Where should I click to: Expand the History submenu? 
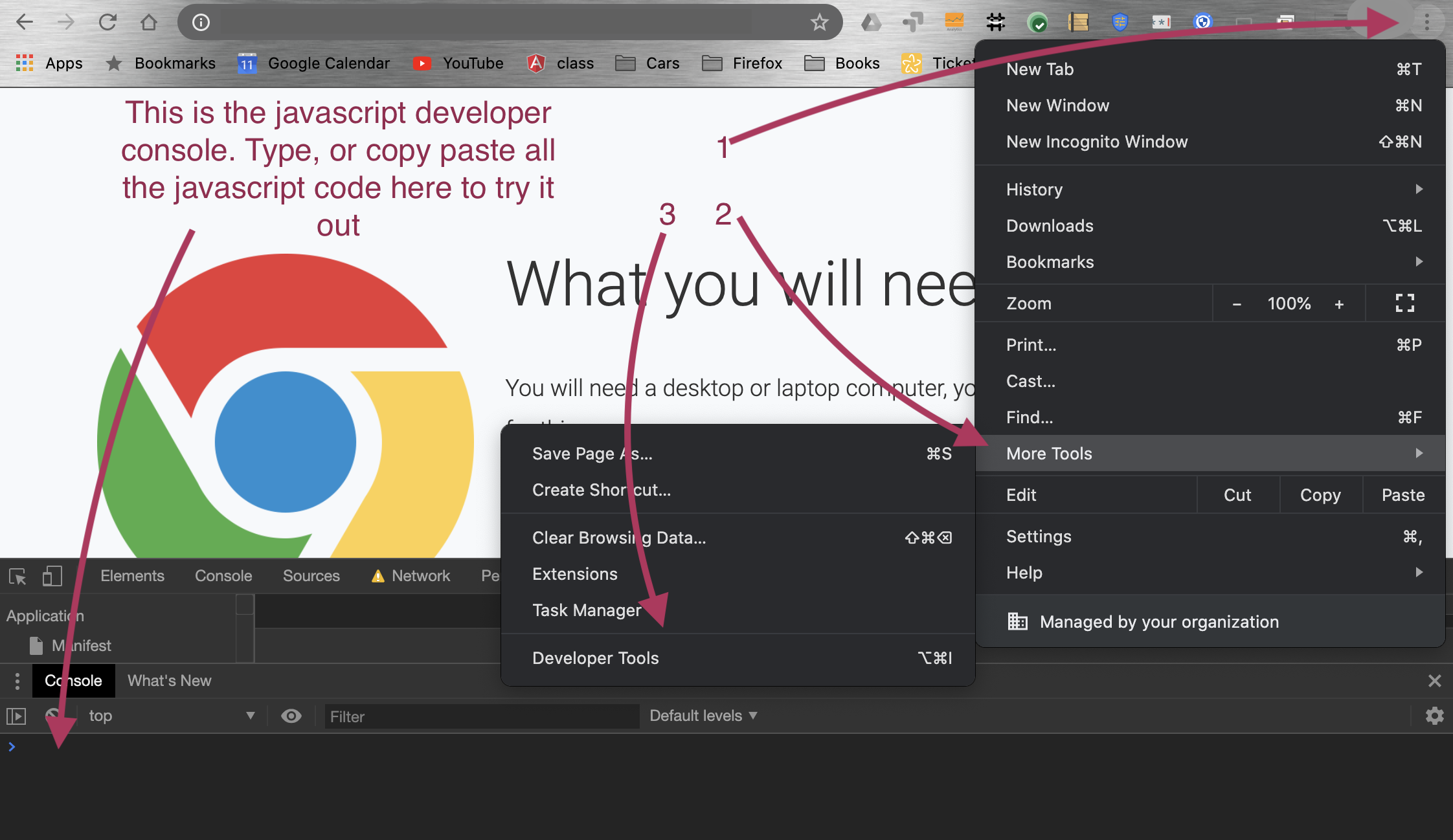tap(1210, 190)
